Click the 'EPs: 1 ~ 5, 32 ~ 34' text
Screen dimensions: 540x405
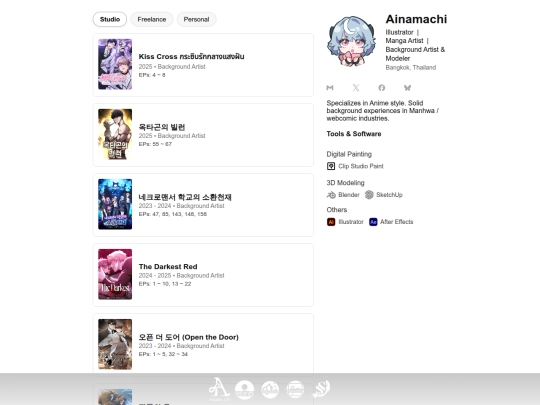[x=163, y=354]
